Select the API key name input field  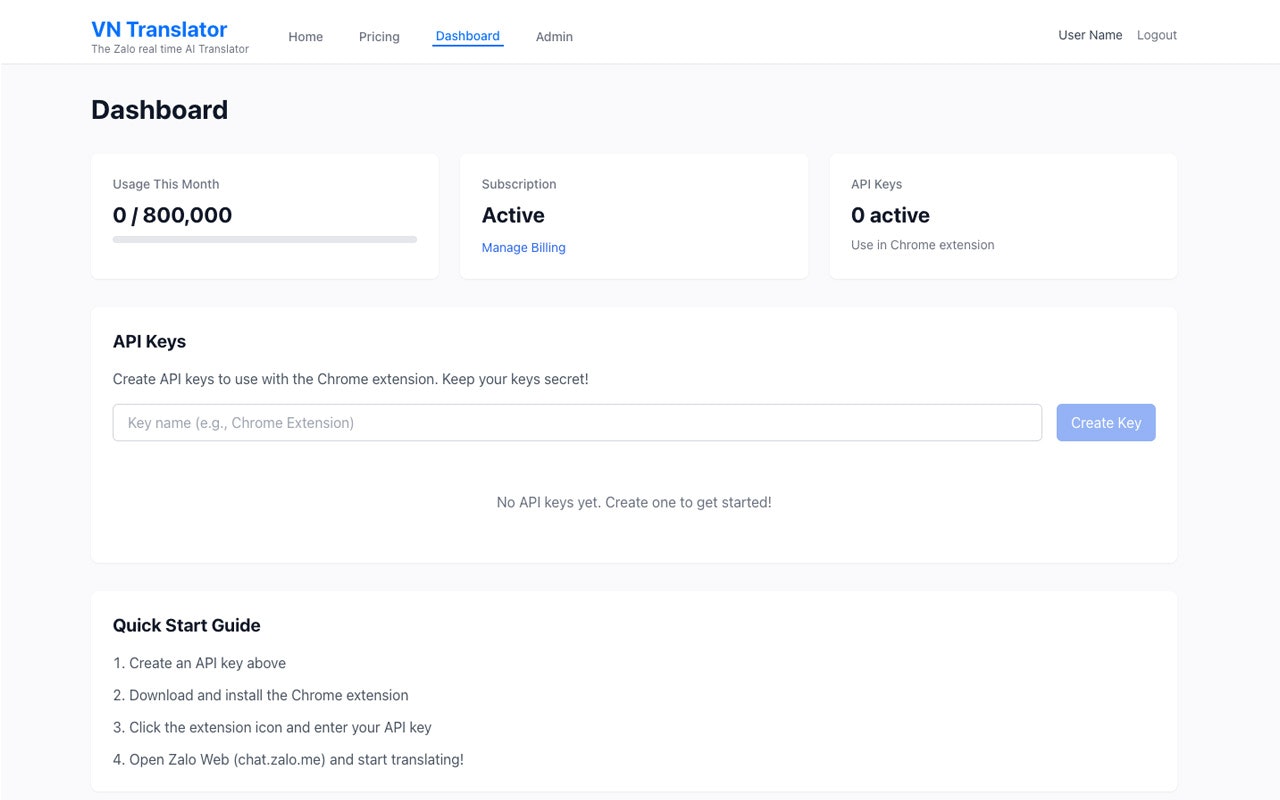click(577, 422)
